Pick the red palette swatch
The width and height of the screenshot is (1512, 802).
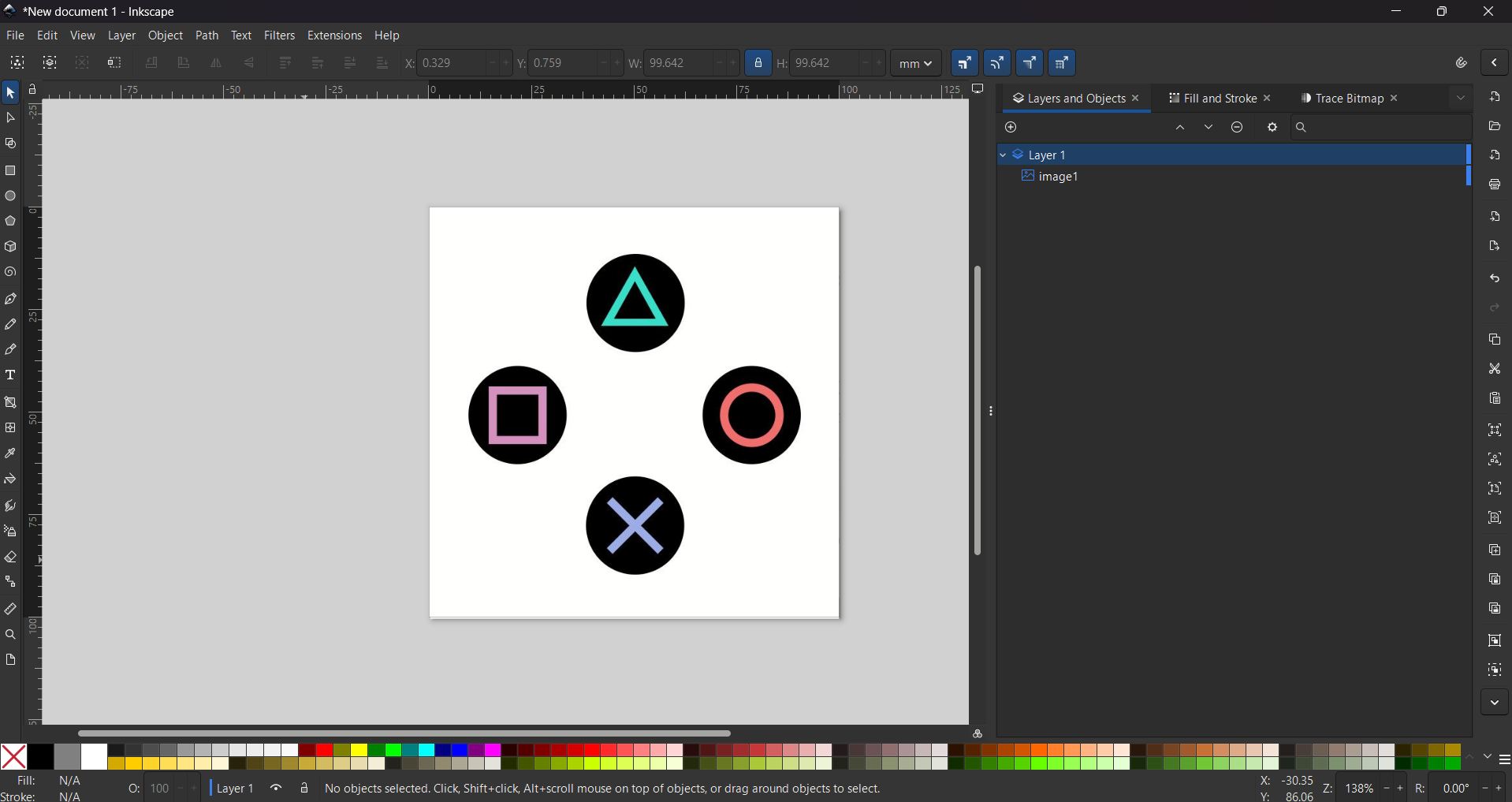pos(324,750)
